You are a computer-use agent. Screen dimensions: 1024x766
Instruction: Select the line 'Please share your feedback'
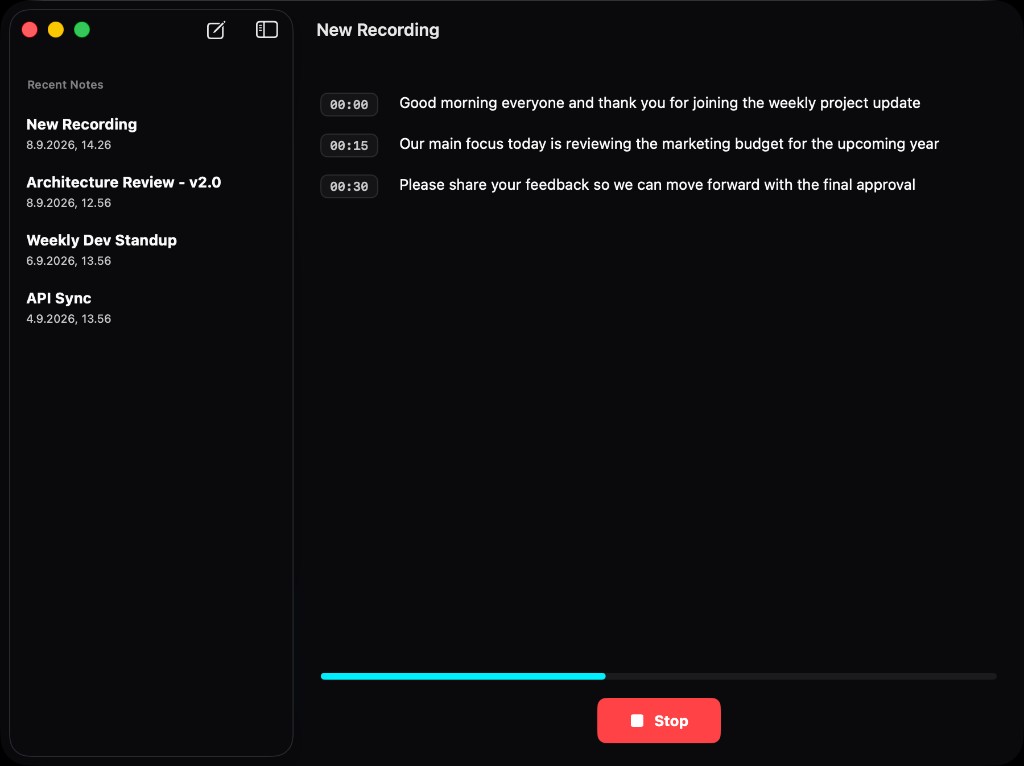[x=657, y=185]
